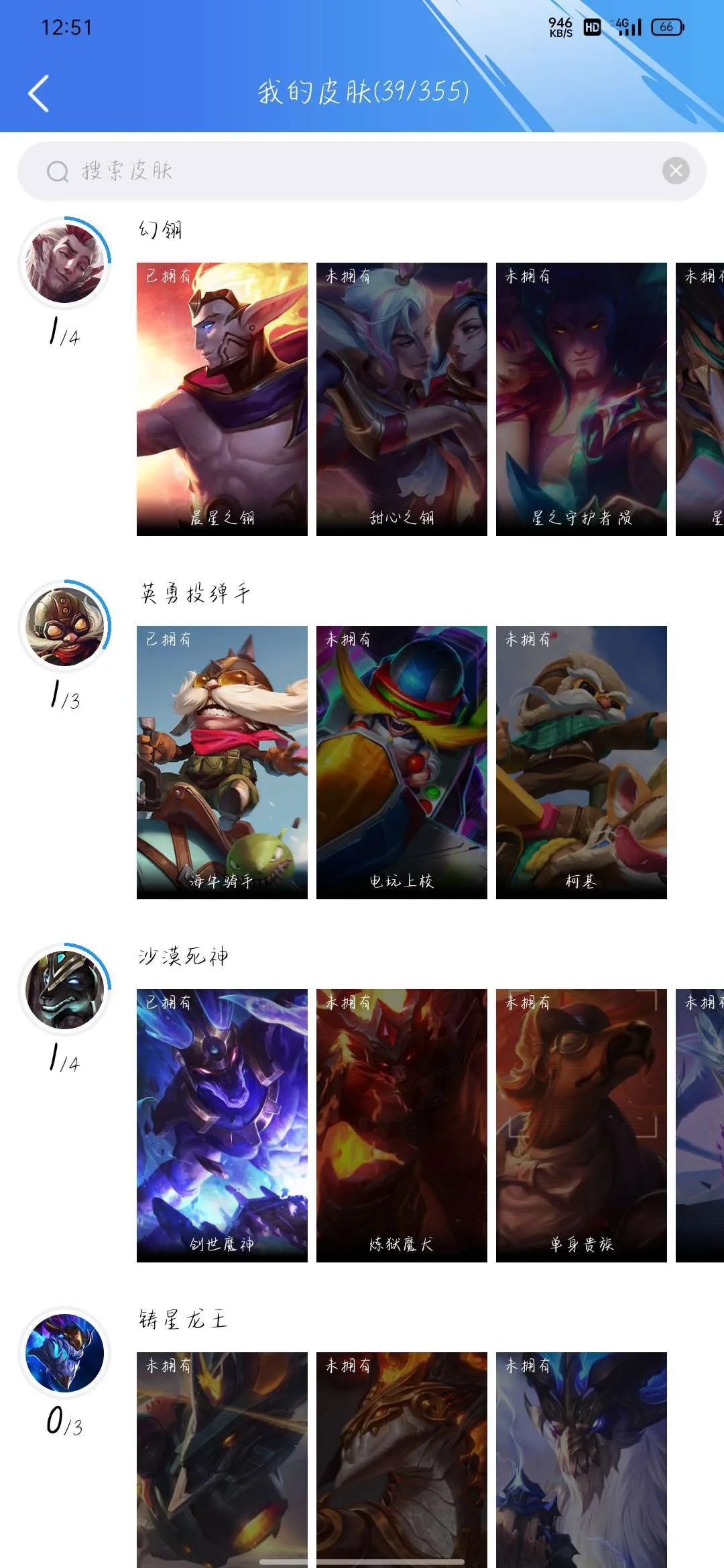724x1568 pixels.
Task: Tap the search magnifier icon
Action: (58, 172)
